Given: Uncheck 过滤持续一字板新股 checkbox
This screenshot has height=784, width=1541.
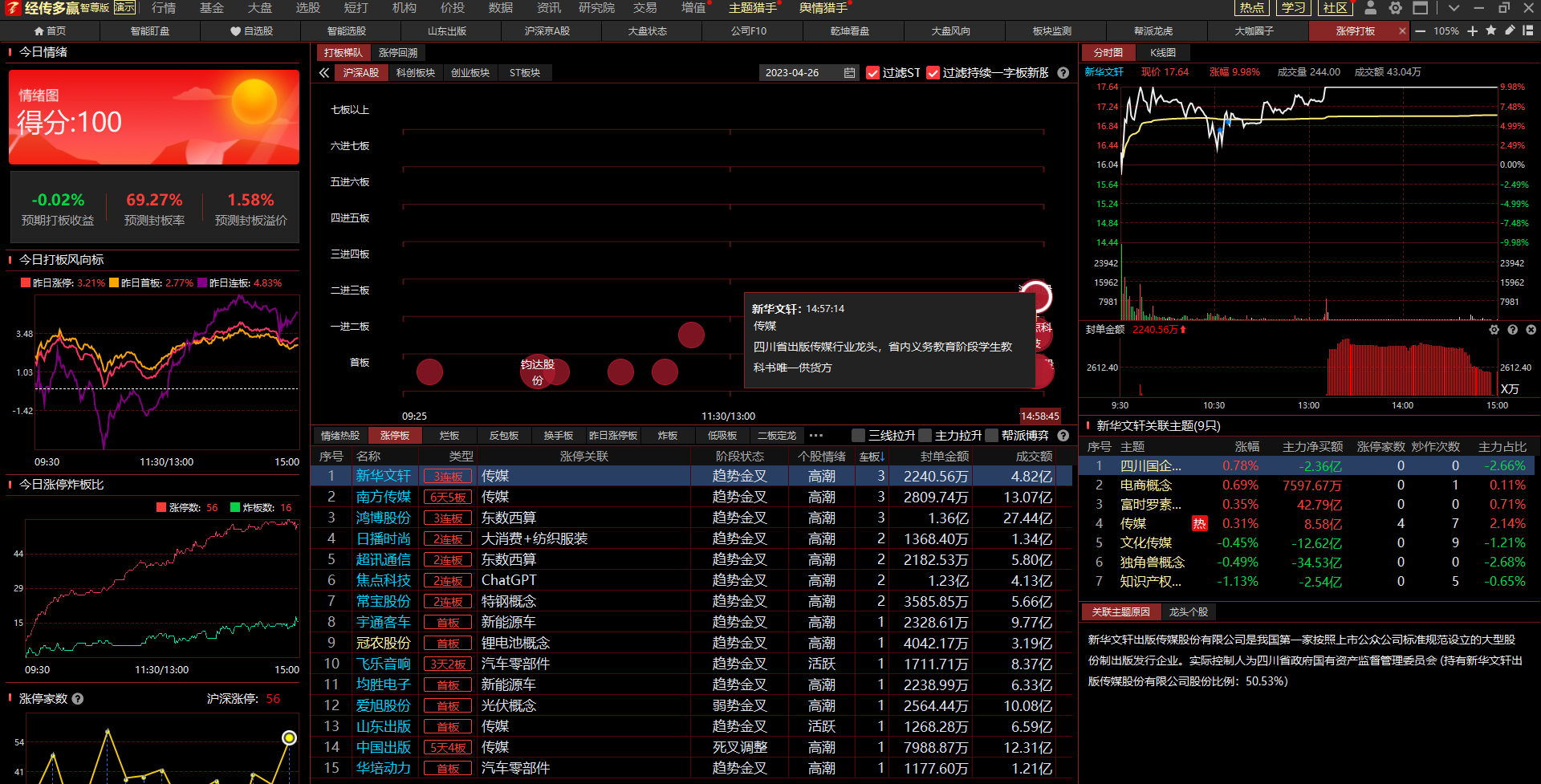Looking at the screenshot, I should (x=933, y=73).
